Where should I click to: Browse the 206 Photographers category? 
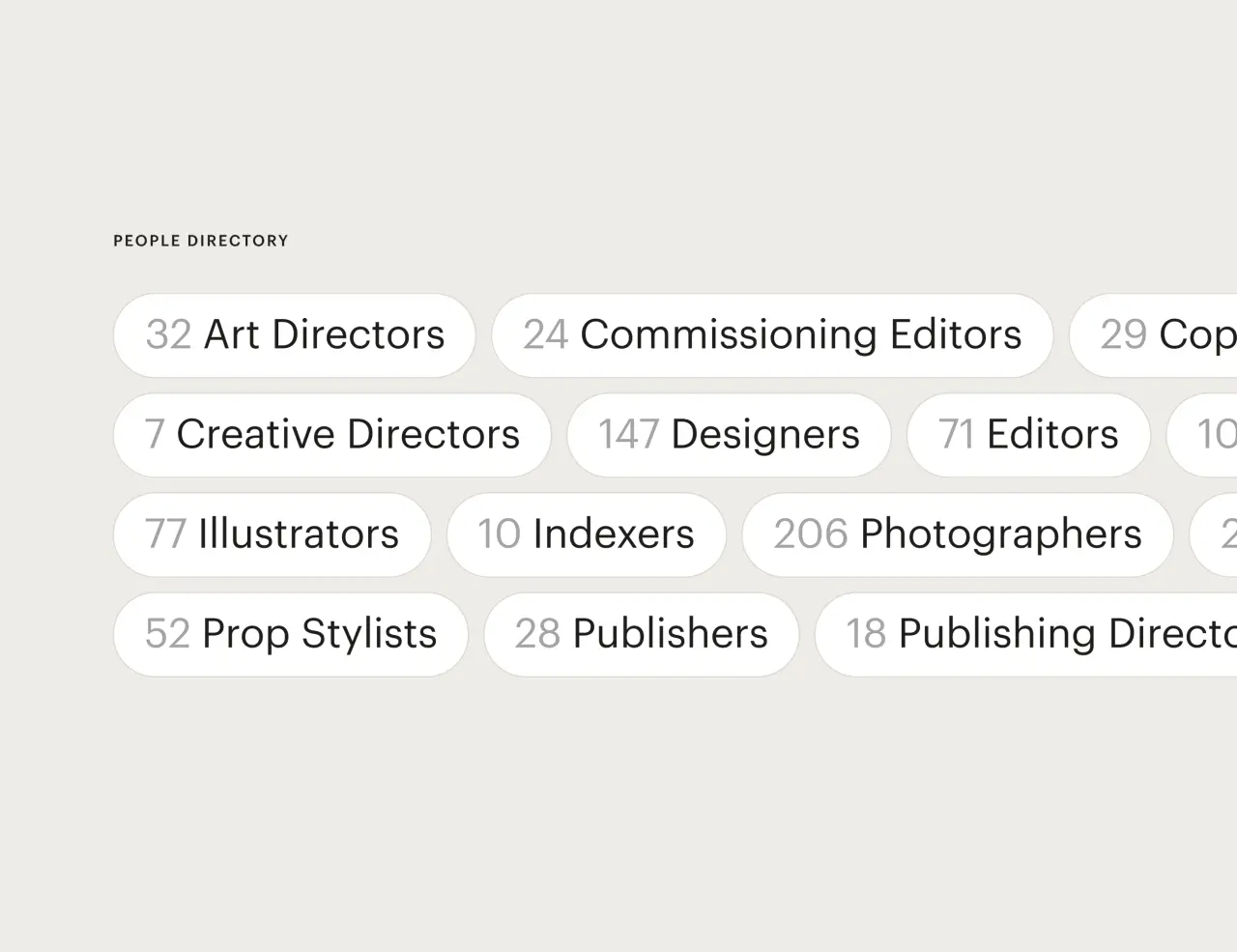(x=958, y=534)
